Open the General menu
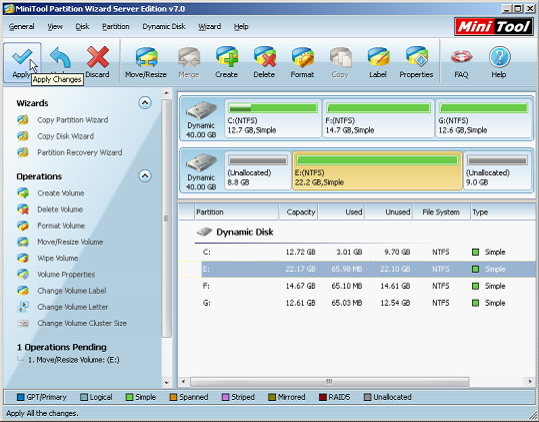This screenshot has width=539, height=422. (x=22, y=26)
